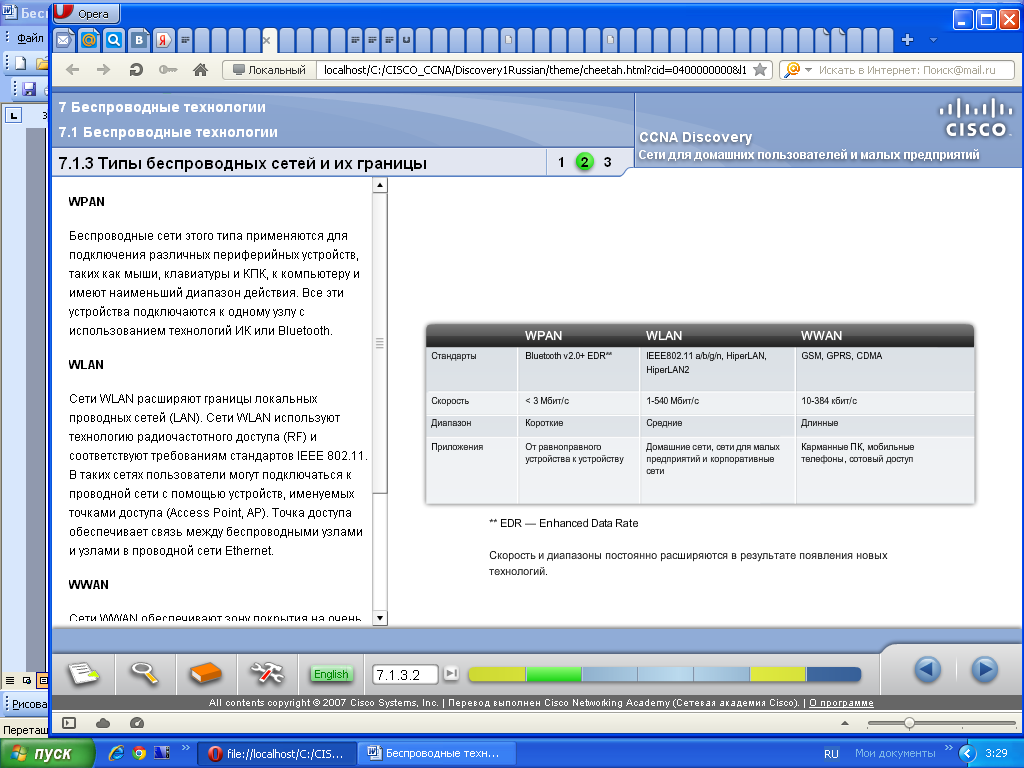Click the text pane scrollbar thumb
The image size is (1024, 768).
pyautogui.click(x=379, y=343)
